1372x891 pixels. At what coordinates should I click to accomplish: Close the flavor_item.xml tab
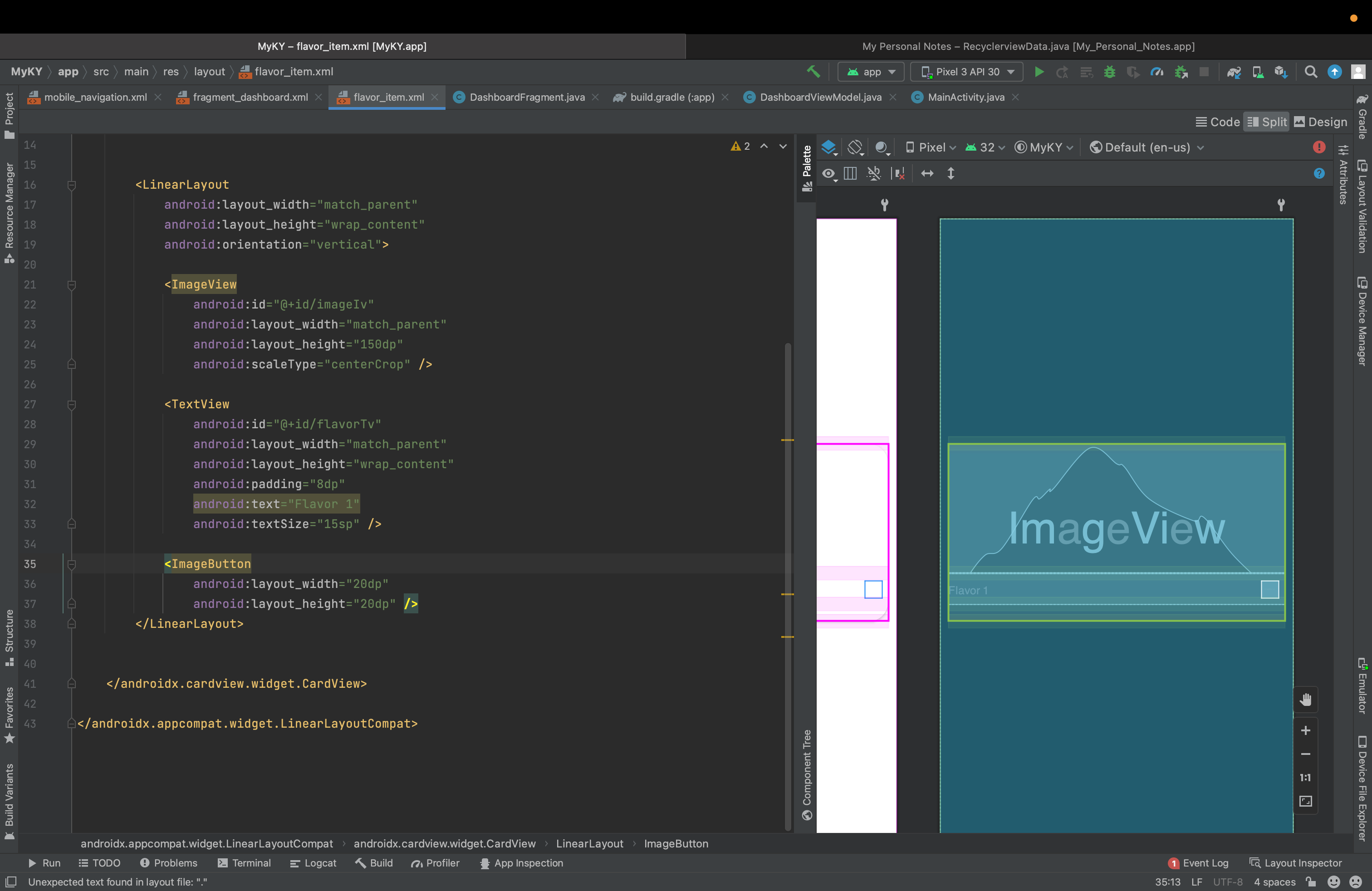point(435,98)
